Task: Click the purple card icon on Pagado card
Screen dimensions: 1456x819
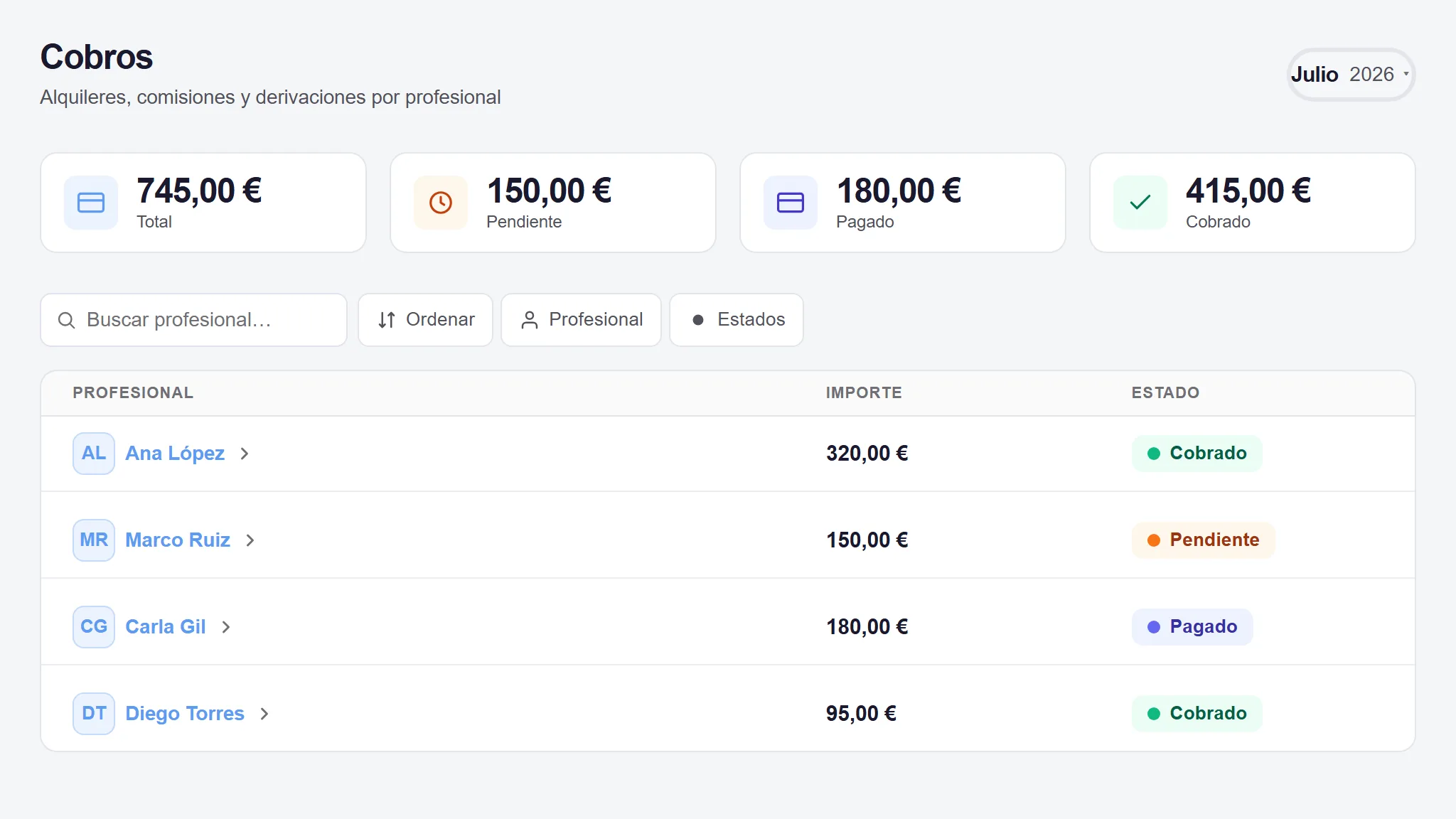Action: 791,203
